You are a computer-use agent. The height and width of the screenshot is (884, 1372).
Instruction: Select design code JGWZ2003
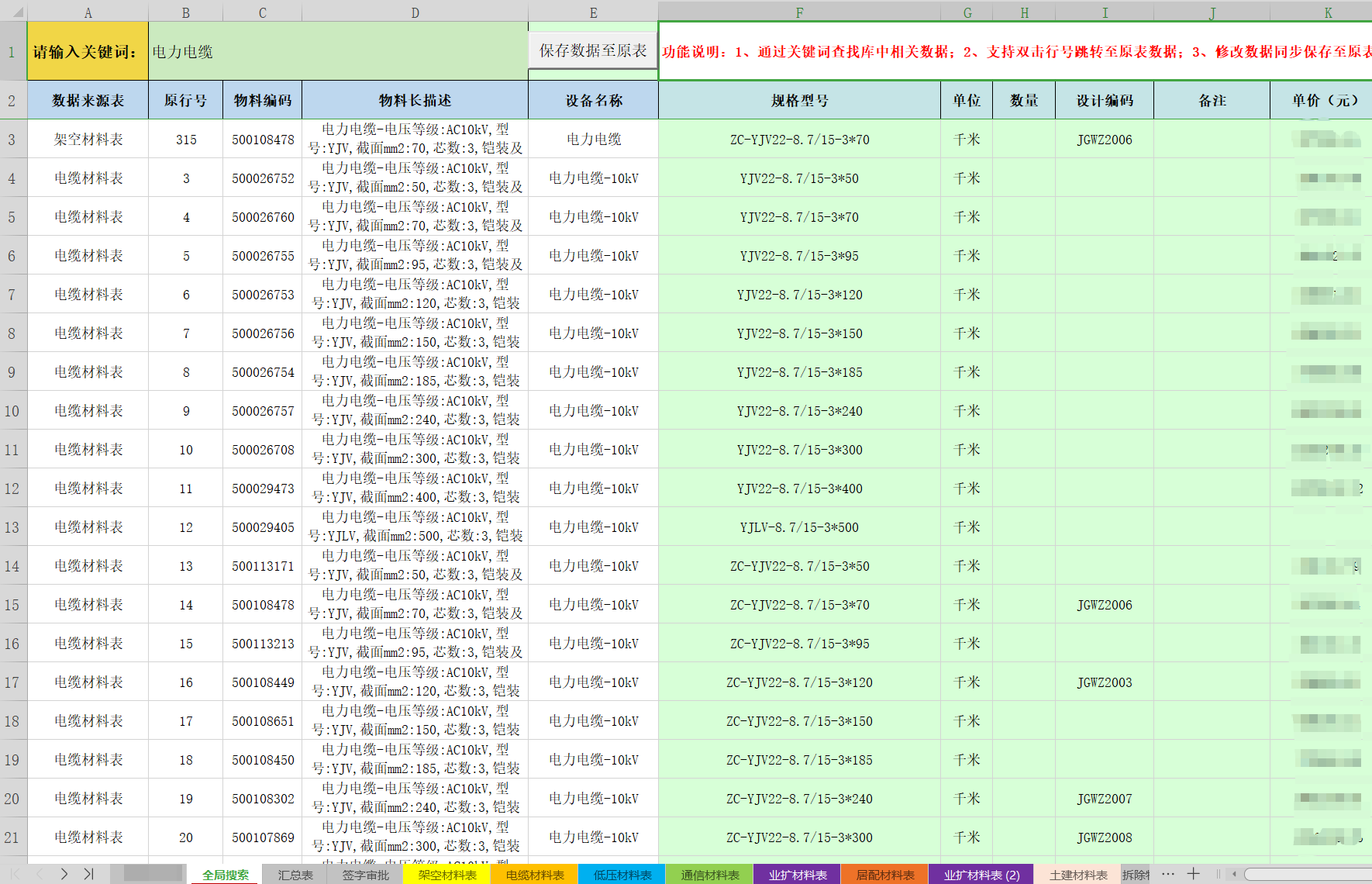click(1105, 682)
